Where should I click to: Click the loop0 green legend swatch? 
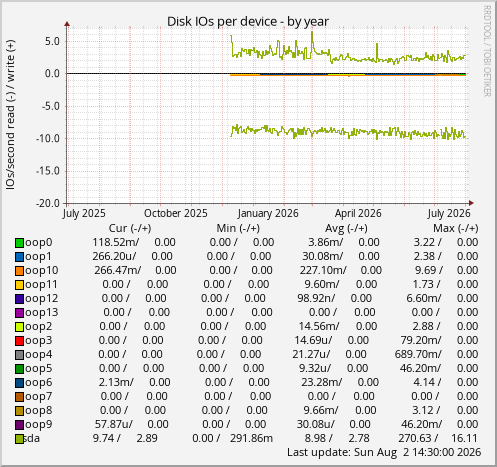19,243
